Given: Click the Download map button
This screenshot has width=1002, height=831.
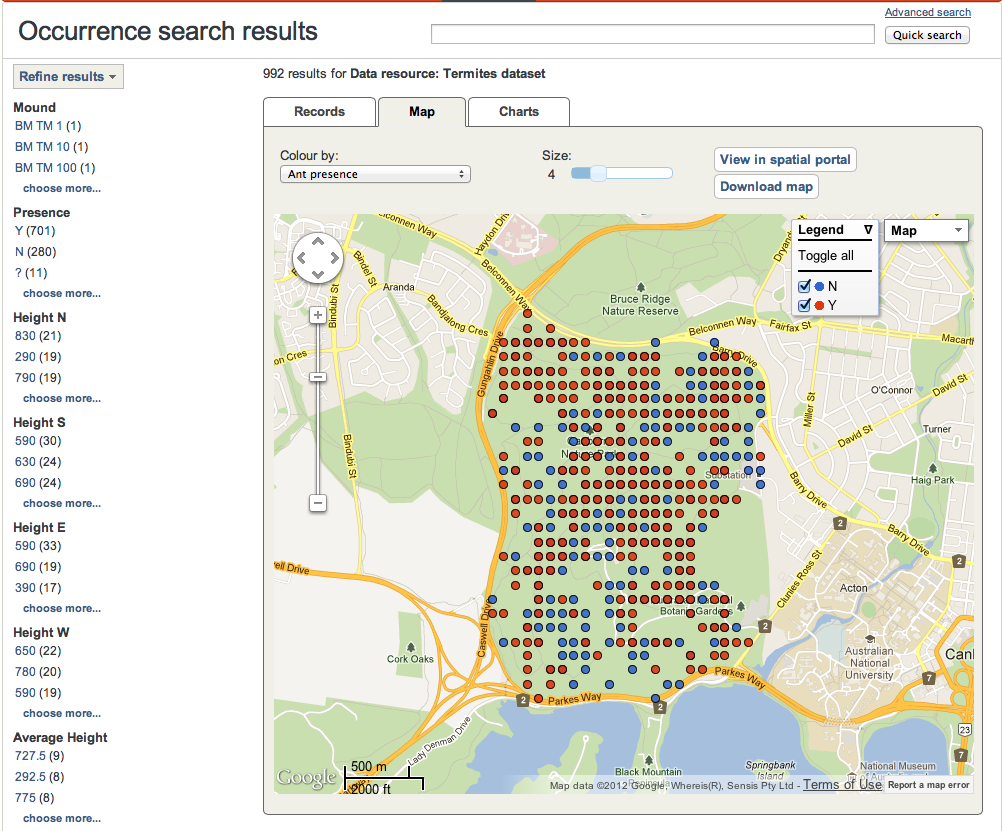Looking at the screenshot, I should point(766,187).
